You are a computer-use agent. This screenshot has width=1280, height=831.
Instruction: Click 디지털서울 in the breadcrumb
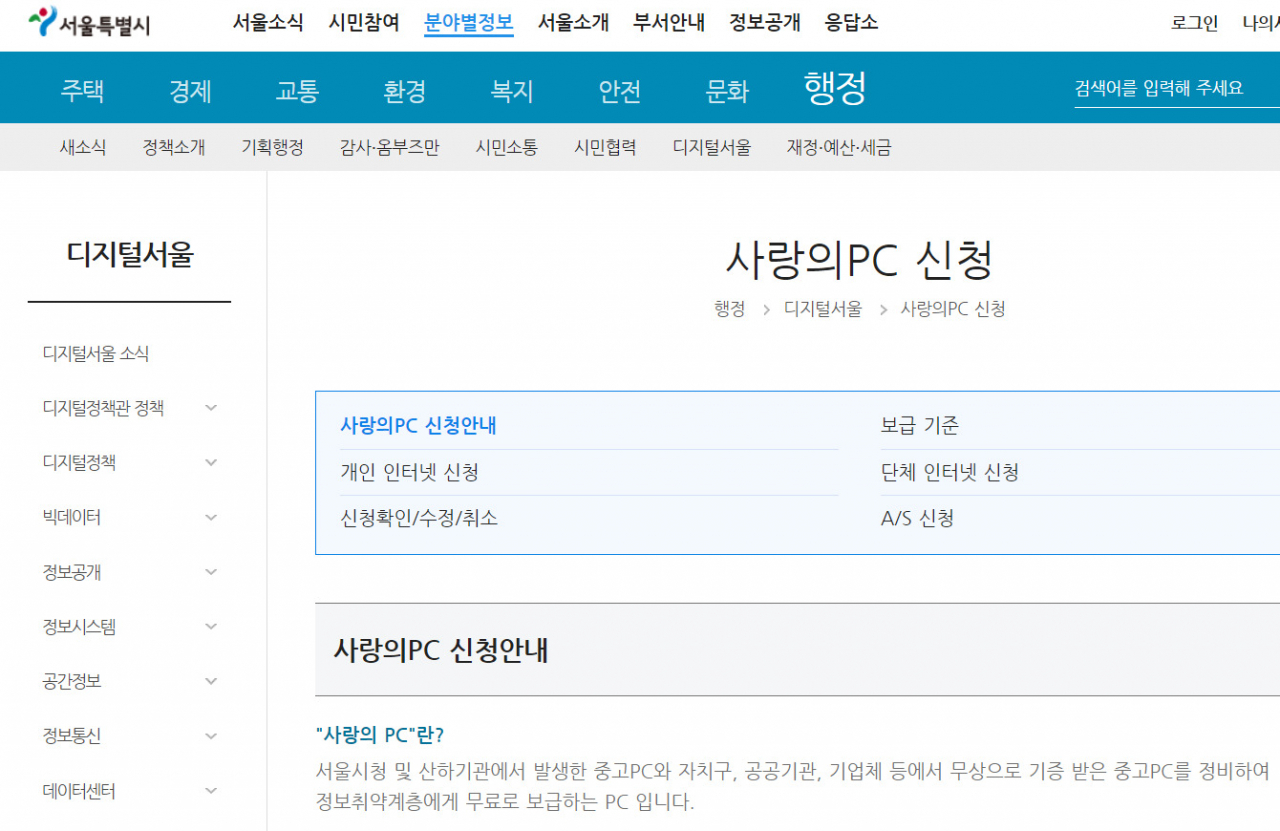pyautogui.click(x=823, y=309)
